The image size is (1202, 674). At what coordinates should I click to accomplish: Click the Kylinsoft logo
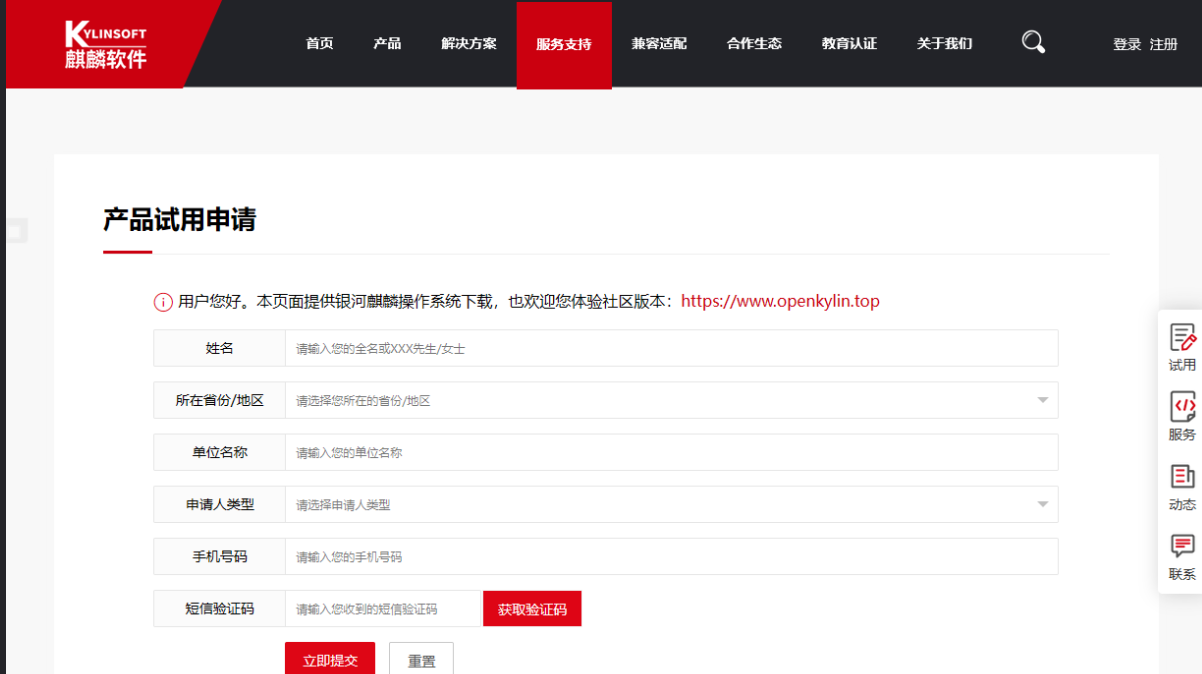click(105, 45)
